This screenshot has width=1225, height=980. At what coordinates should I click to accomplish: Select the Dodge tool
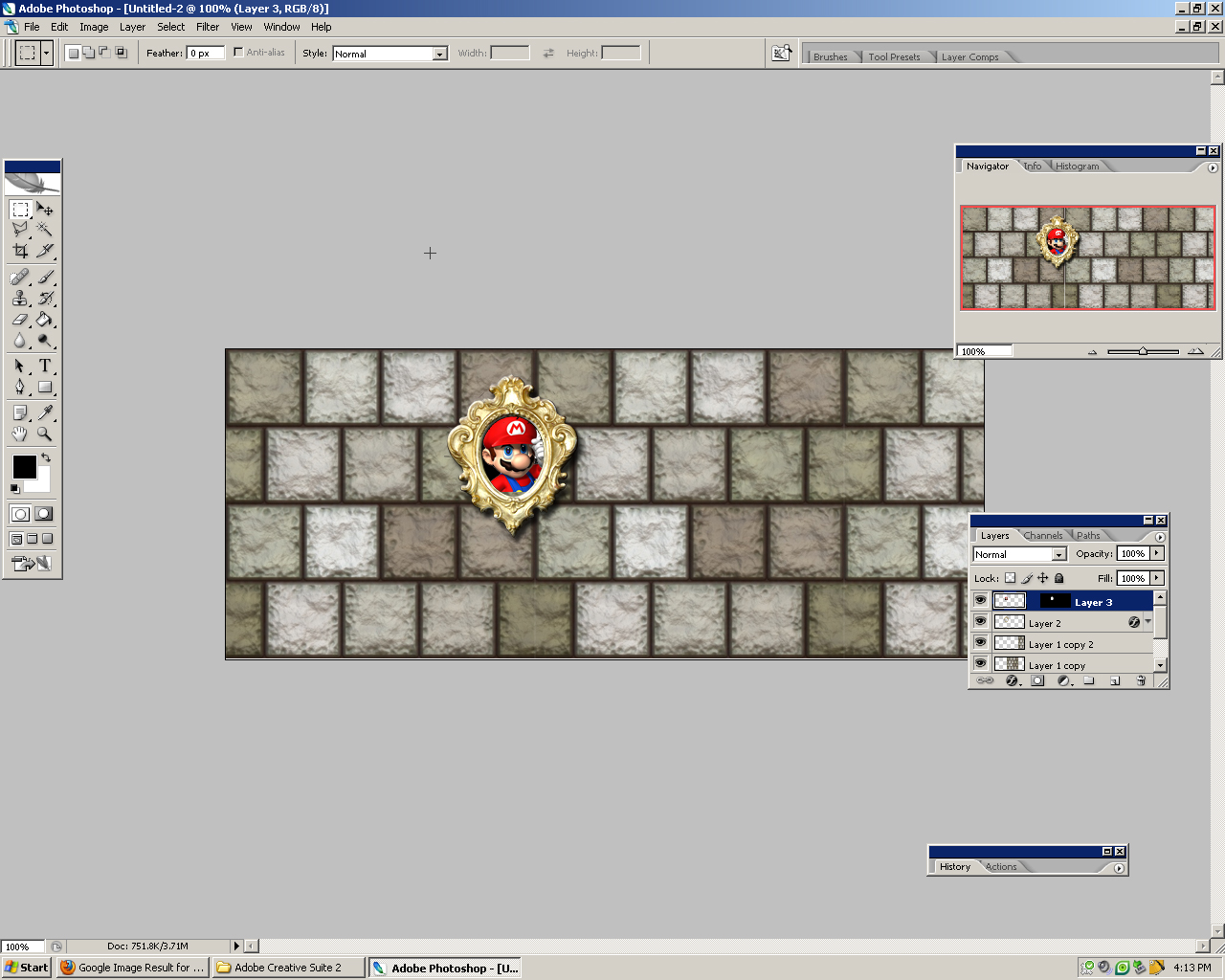point(45,341)
